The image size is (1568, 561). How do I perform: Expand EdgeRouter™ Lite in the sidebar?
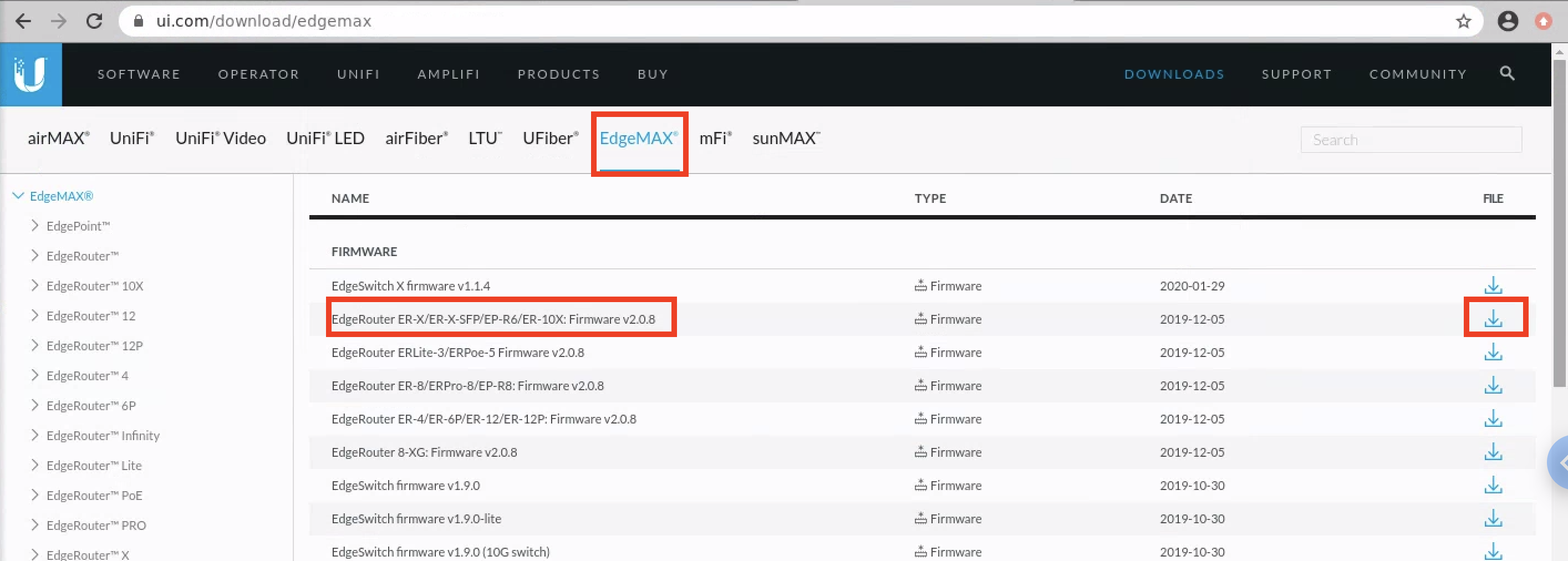point(35,465)
